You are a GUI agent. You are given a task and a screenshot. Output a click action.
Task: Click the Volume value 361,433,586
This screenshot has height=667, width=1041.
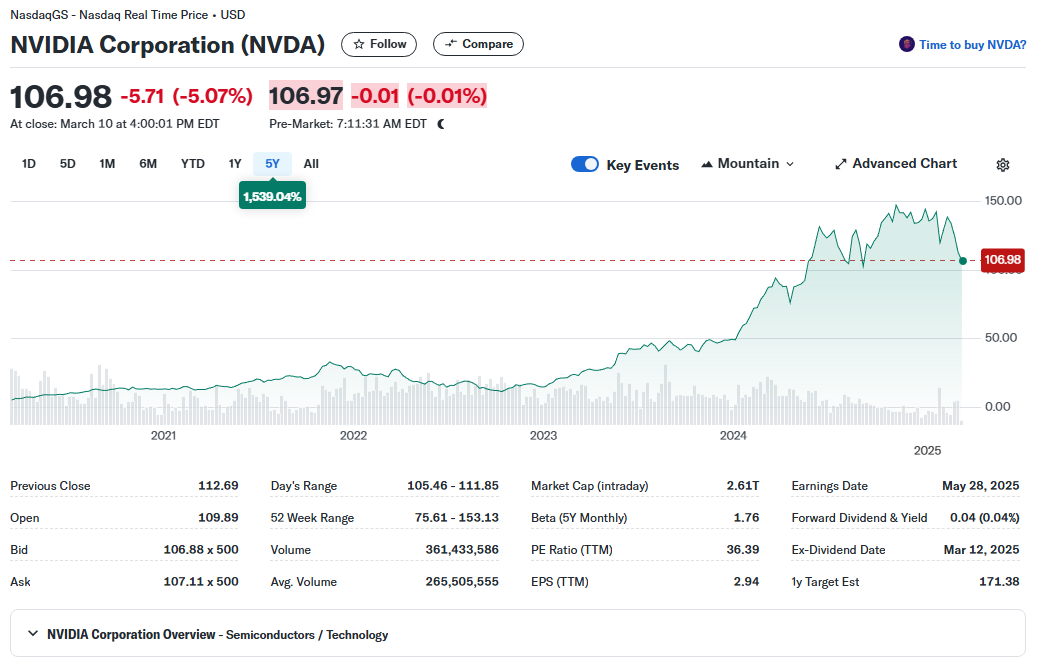462,550
